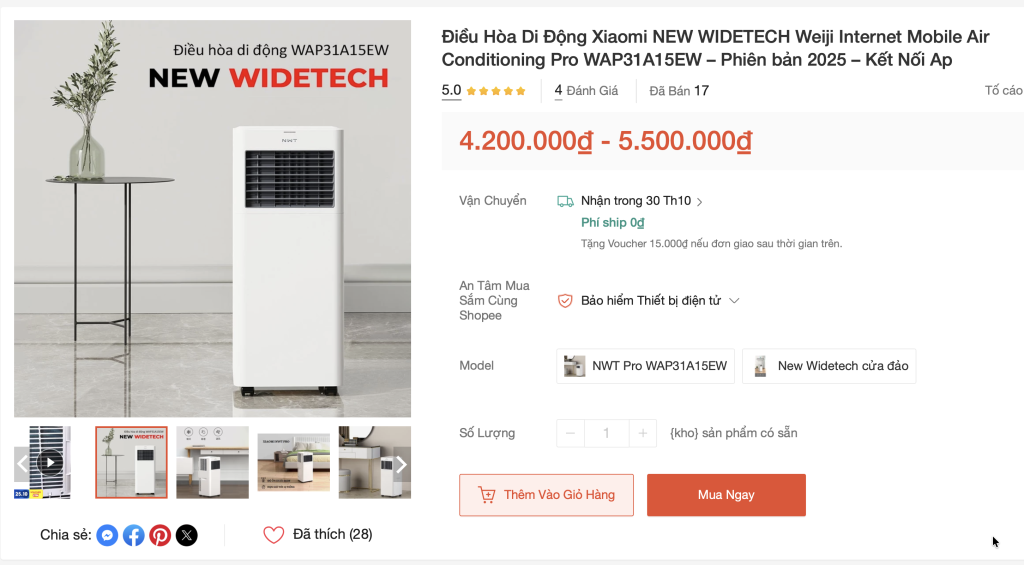Viewport: 1024px width, 565px height.
Task: Share product on X icon
Action: point(187,535)
